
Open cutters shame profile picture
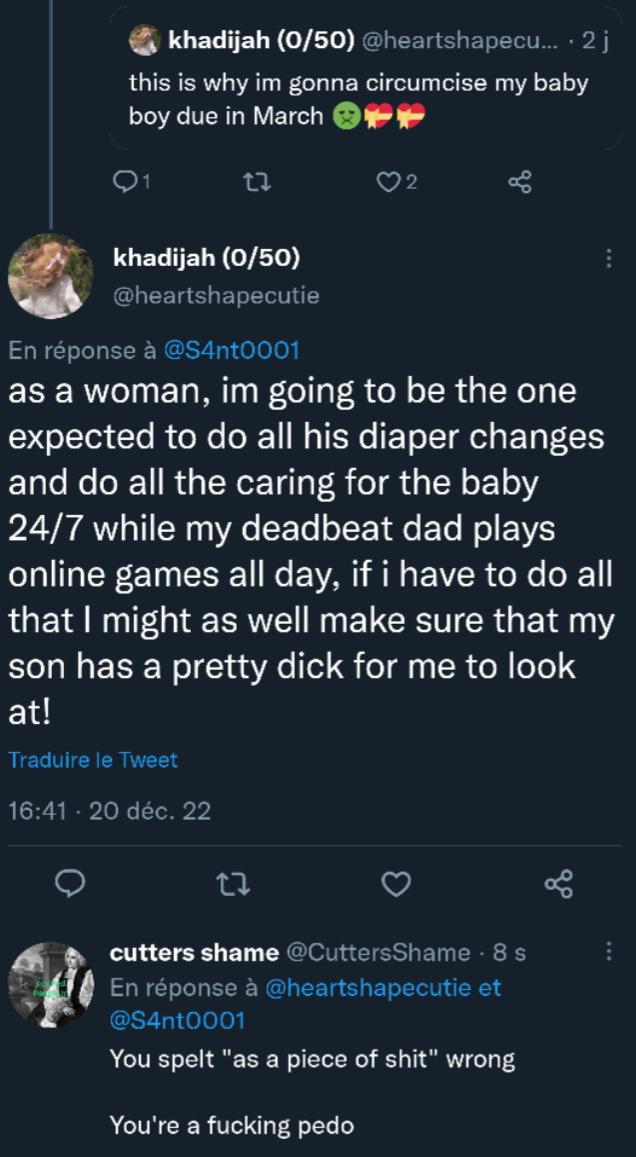click(x=50, y=984)
